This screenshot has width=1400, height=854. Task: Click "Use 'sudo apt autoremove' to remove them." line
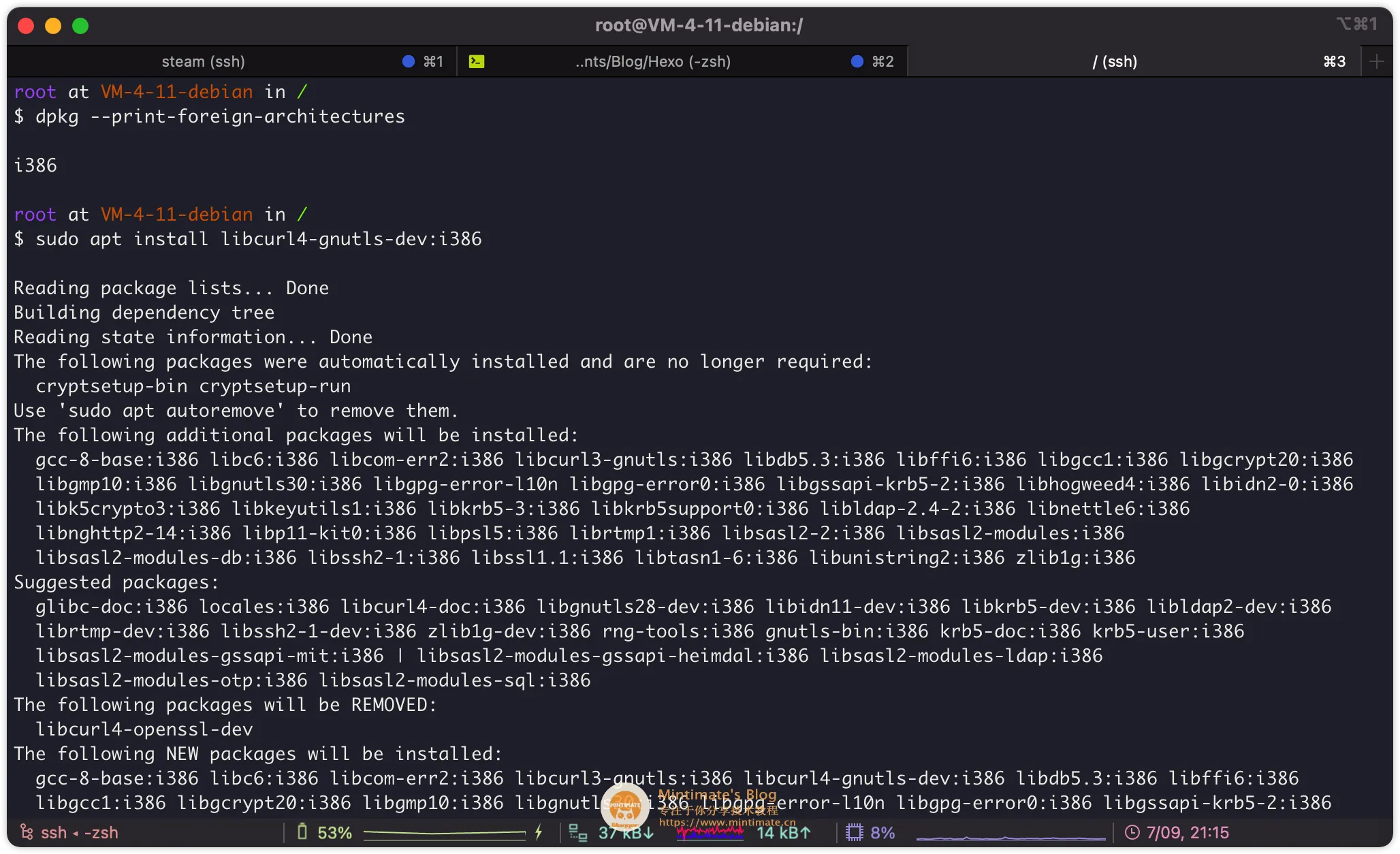click(236, 411)
